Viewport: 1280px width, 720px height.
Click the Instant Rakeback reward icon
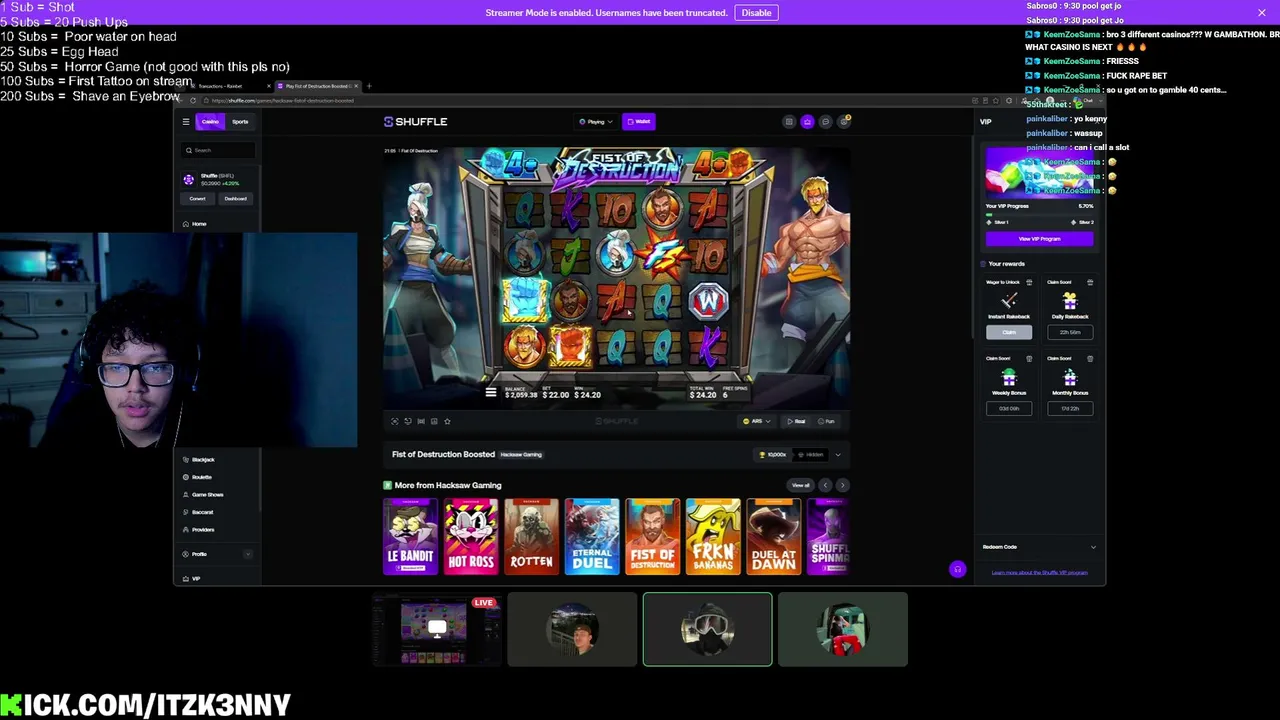click(1009, 300)
